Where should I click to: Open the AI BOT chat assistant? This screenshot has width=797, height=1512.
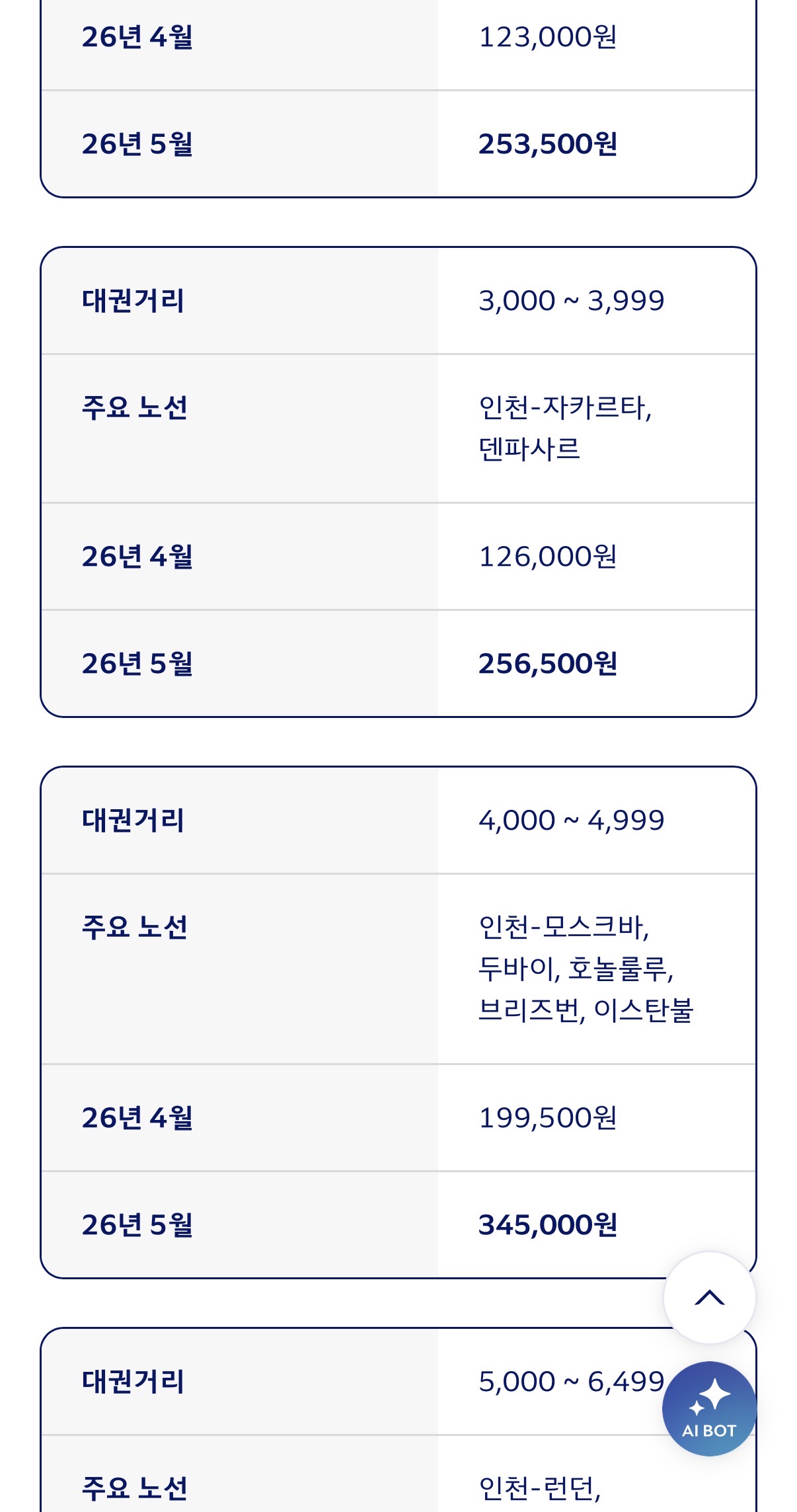pos(709,1408)
